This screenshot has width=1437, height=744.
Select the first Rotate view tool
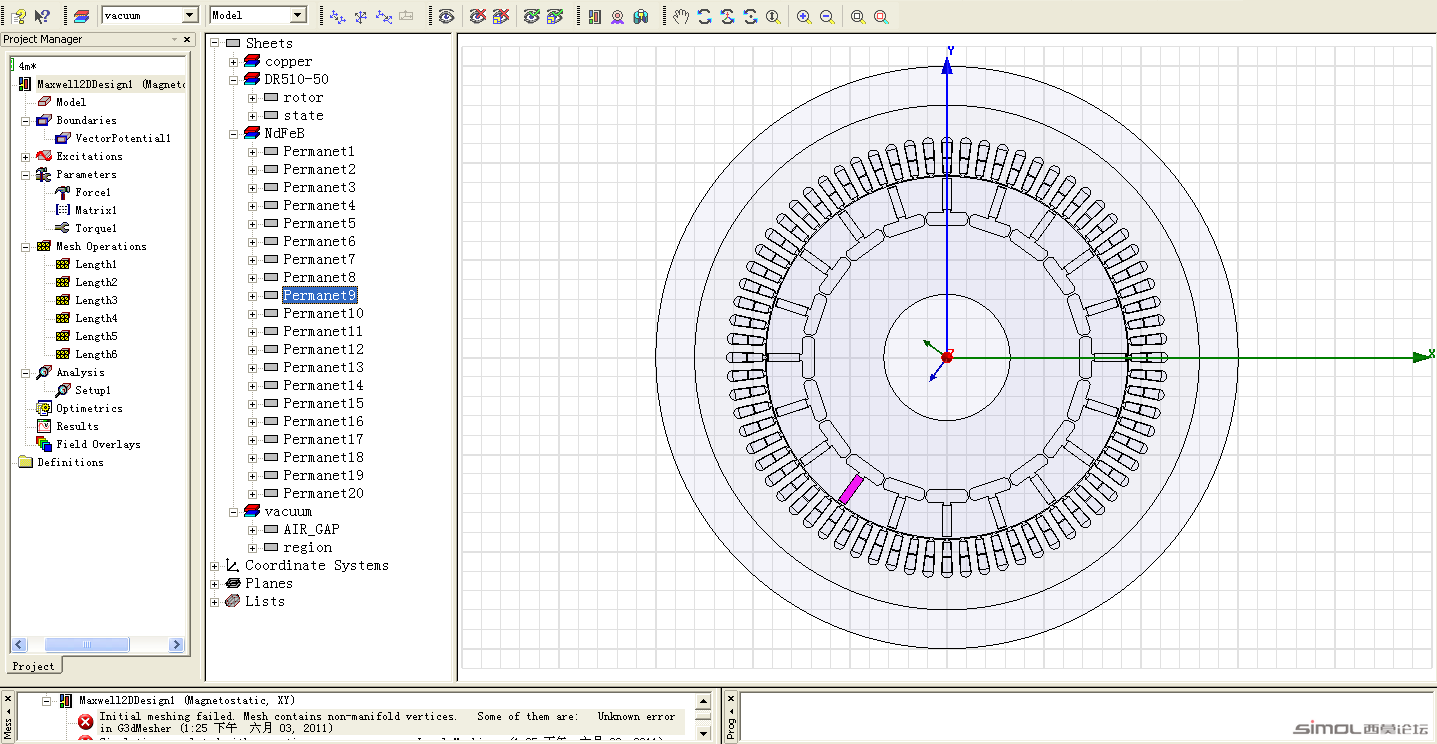704,16
